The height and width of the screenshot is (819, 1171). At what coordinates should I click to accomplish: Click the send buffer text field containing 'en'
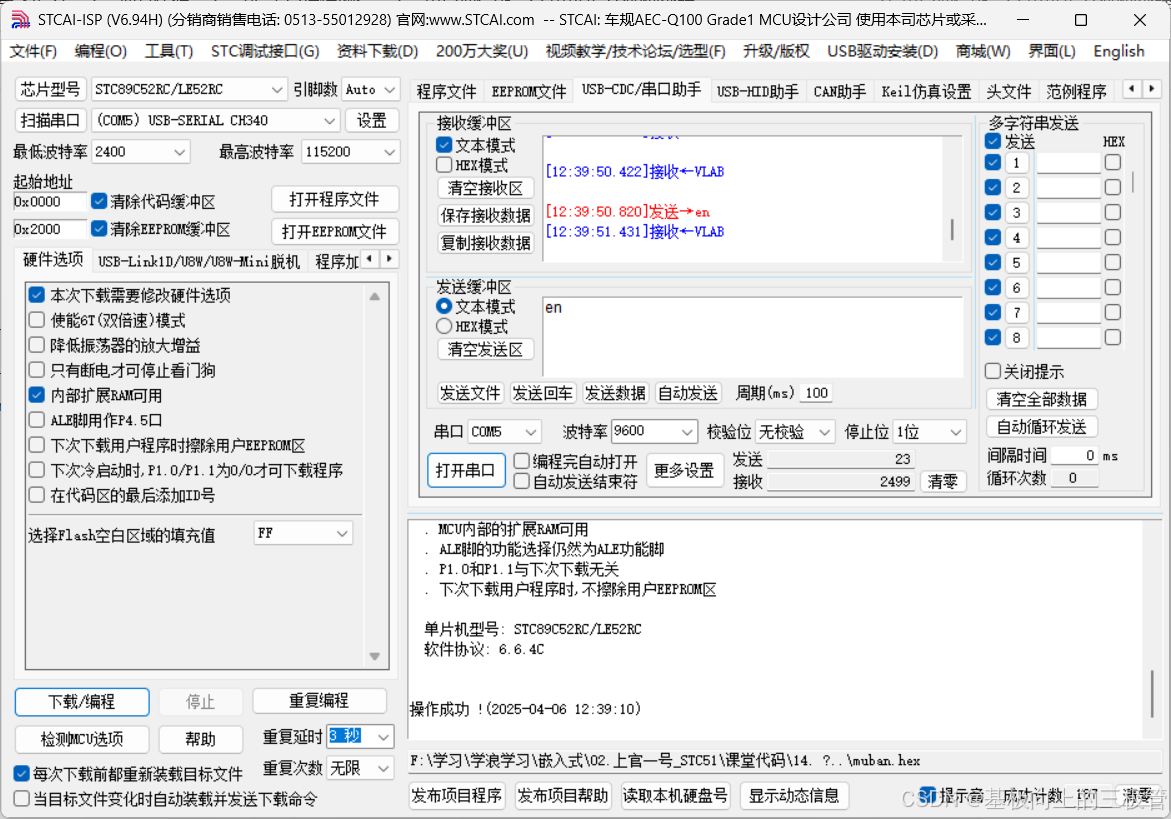click(753, 337)
